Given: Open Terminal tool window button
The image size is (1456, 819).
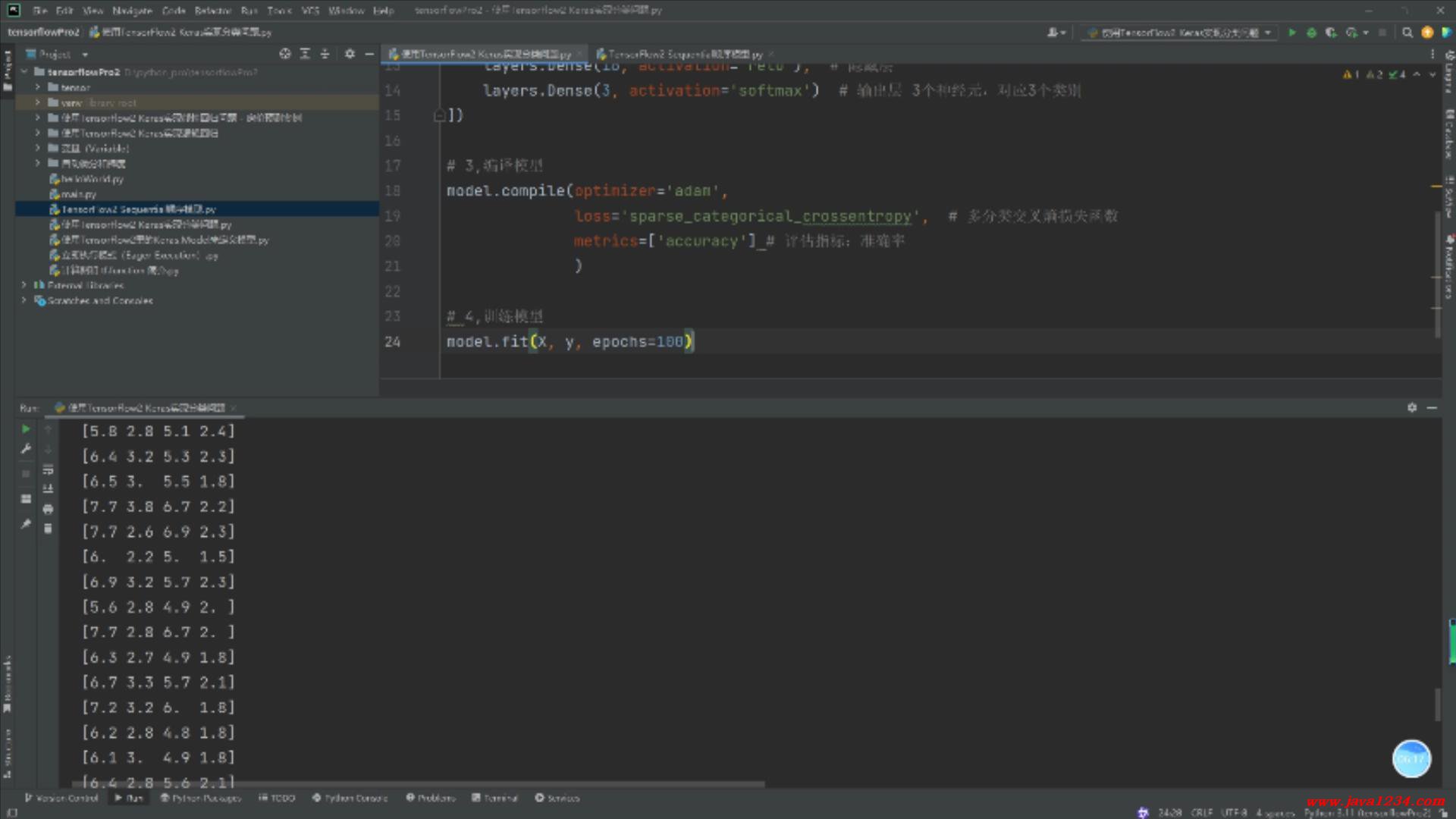Looking at the screenshot, I should coord(494,798).
